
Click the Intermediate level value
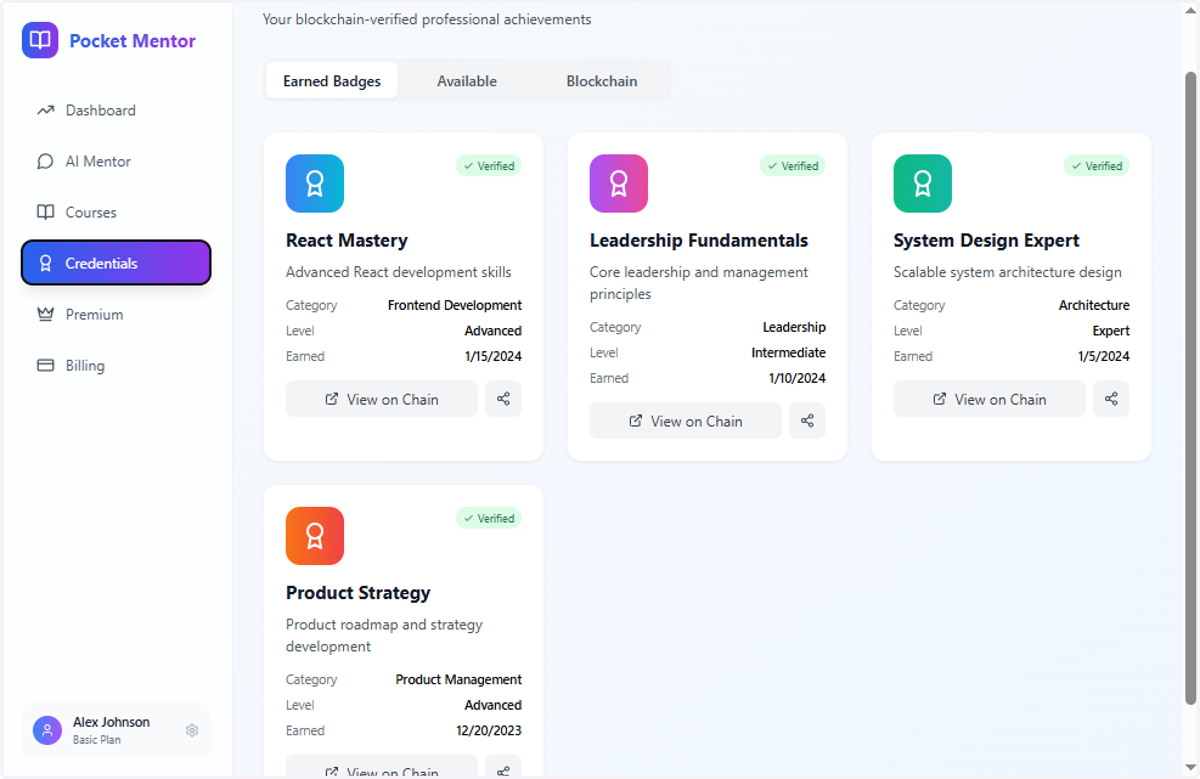point(789,352)
